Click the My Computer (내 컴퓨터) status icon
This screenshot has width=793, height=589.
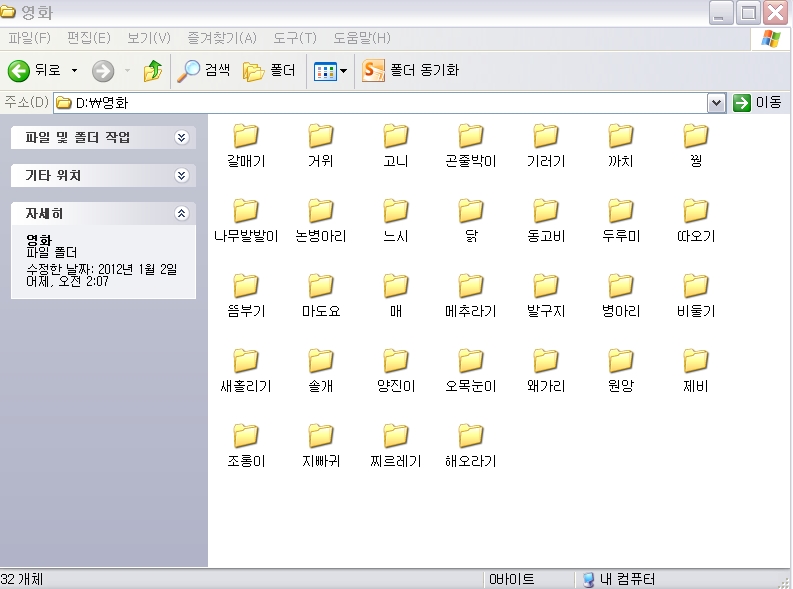coord(590,580)
